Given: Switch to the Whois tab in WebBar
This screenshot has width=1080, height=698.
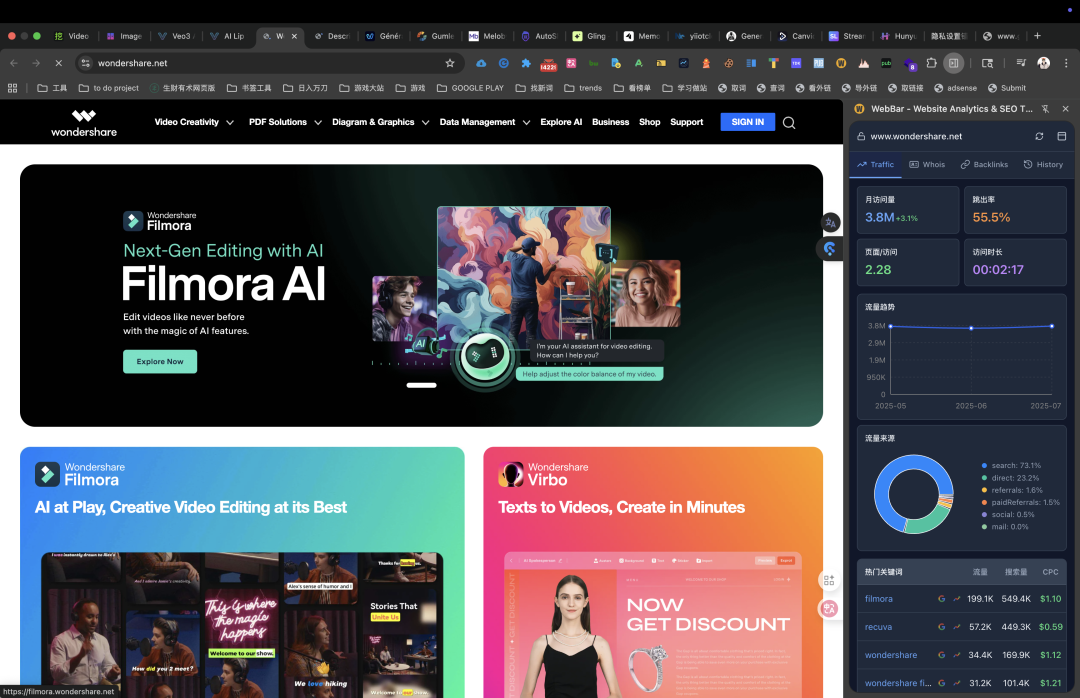Looking at the screenshot, I should click(927, 165).
